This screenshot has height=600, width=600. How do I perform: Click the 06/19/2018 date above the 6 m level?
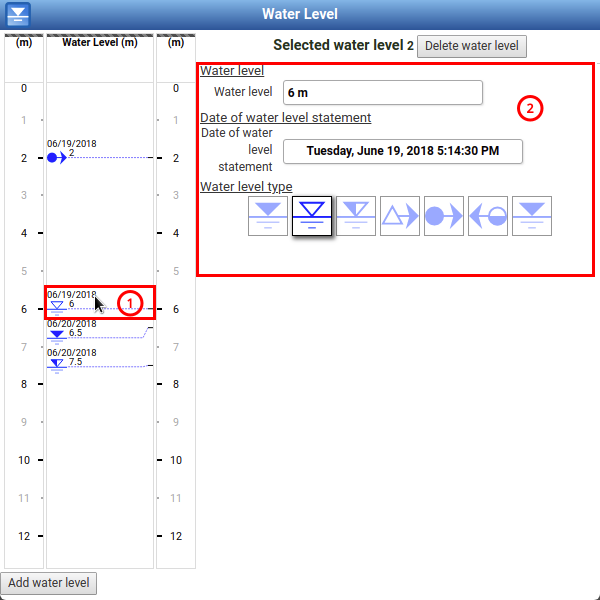pyautogui.click(x=72, y=294)
